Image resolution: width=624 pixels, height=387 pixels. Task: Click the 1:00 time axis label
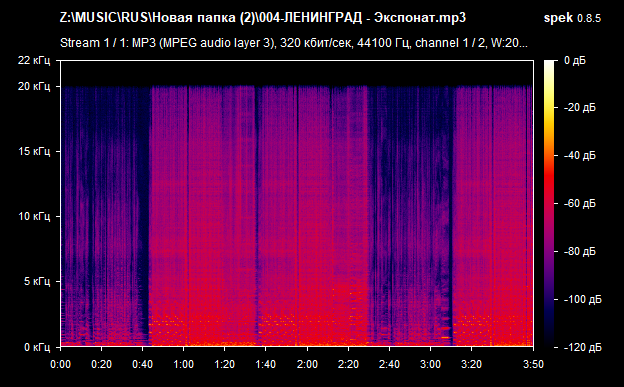click(183, 364)
